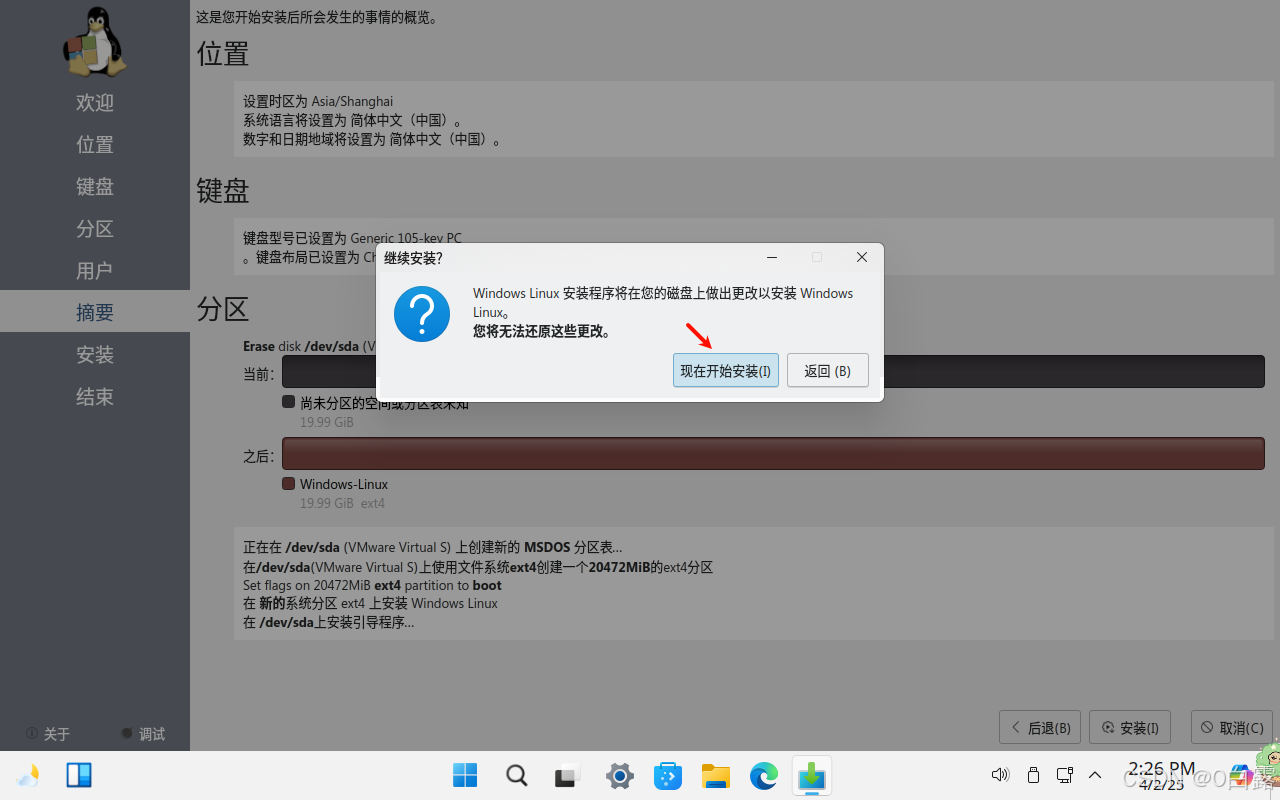The height and width of the screenshot is (800, 1280).
Task: Open the weather widget on taskbar
Action: click(28, 775)
